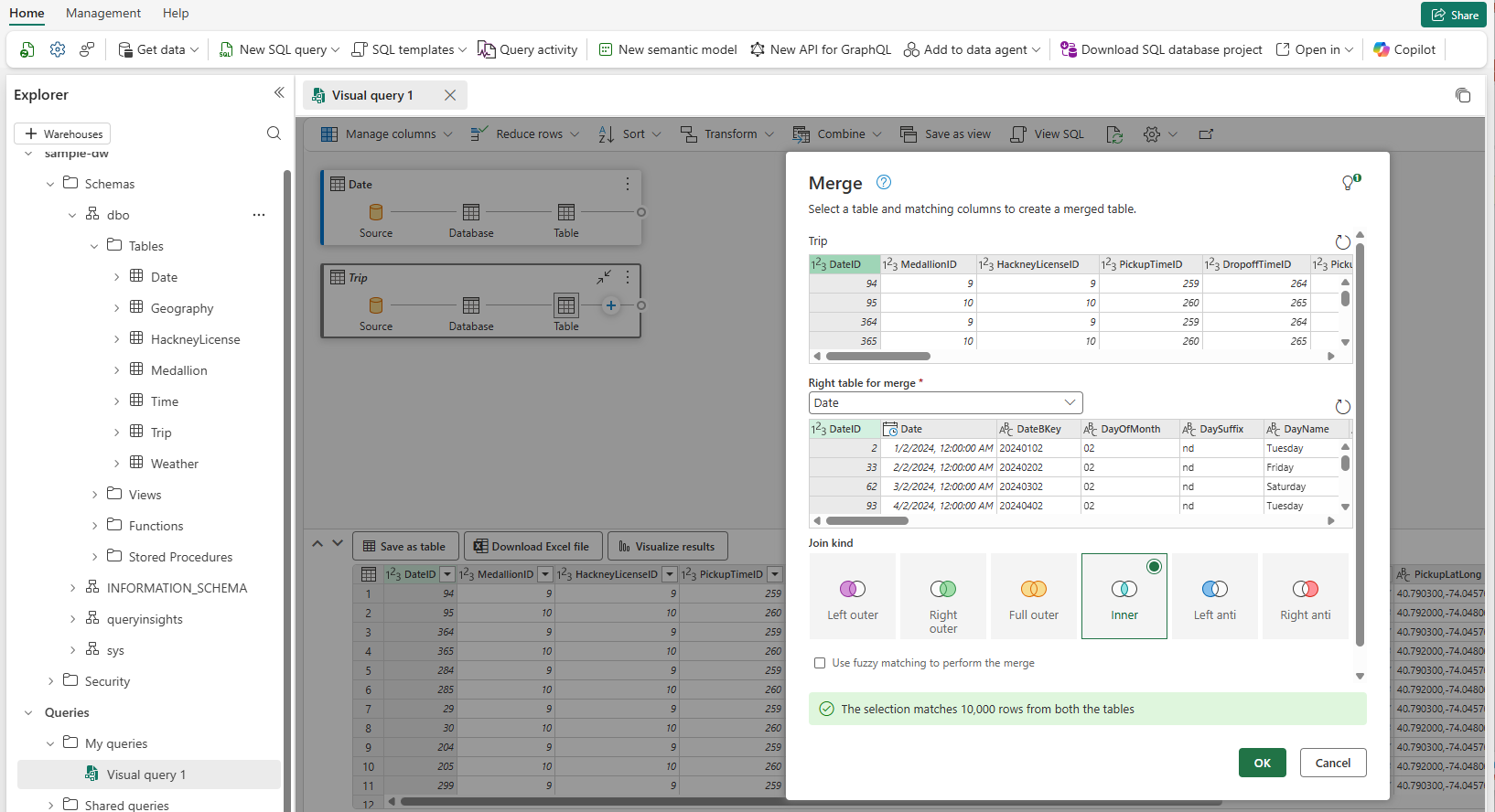Screen dimensions: 1495x812
Task: Click New semantic model in the toolbar
Action: [x=668, y=49]
